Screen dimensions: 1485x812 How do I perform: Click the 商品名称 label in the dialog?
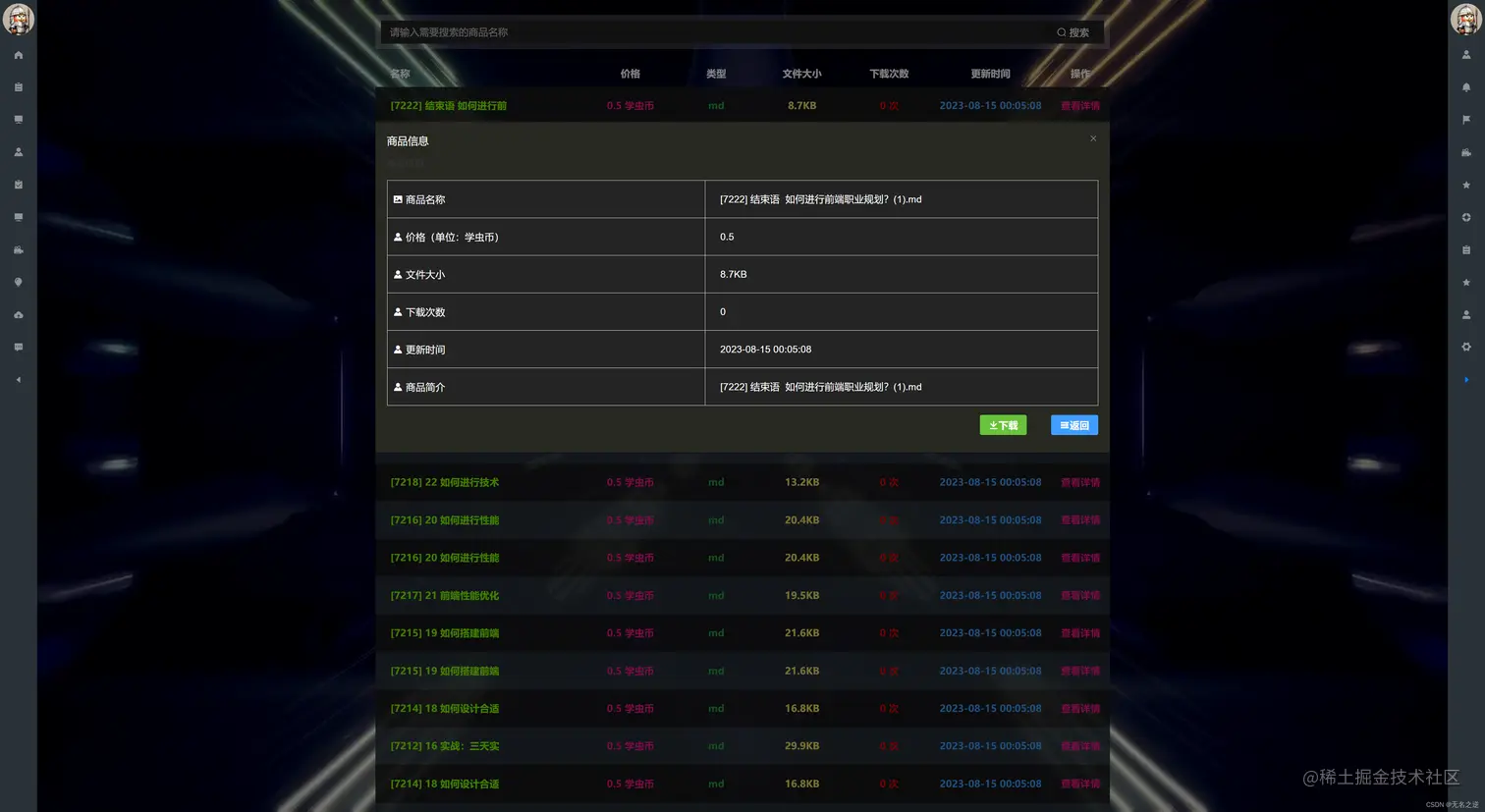point(425,199)
